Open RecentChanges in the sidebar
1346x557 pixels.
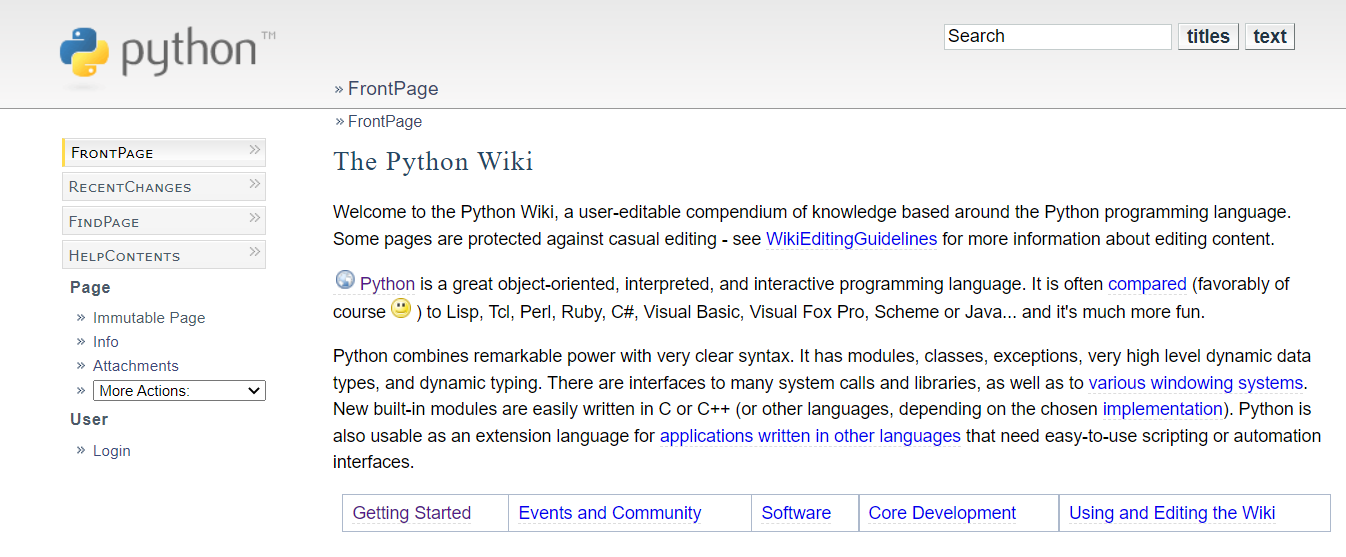coord(130,187)
